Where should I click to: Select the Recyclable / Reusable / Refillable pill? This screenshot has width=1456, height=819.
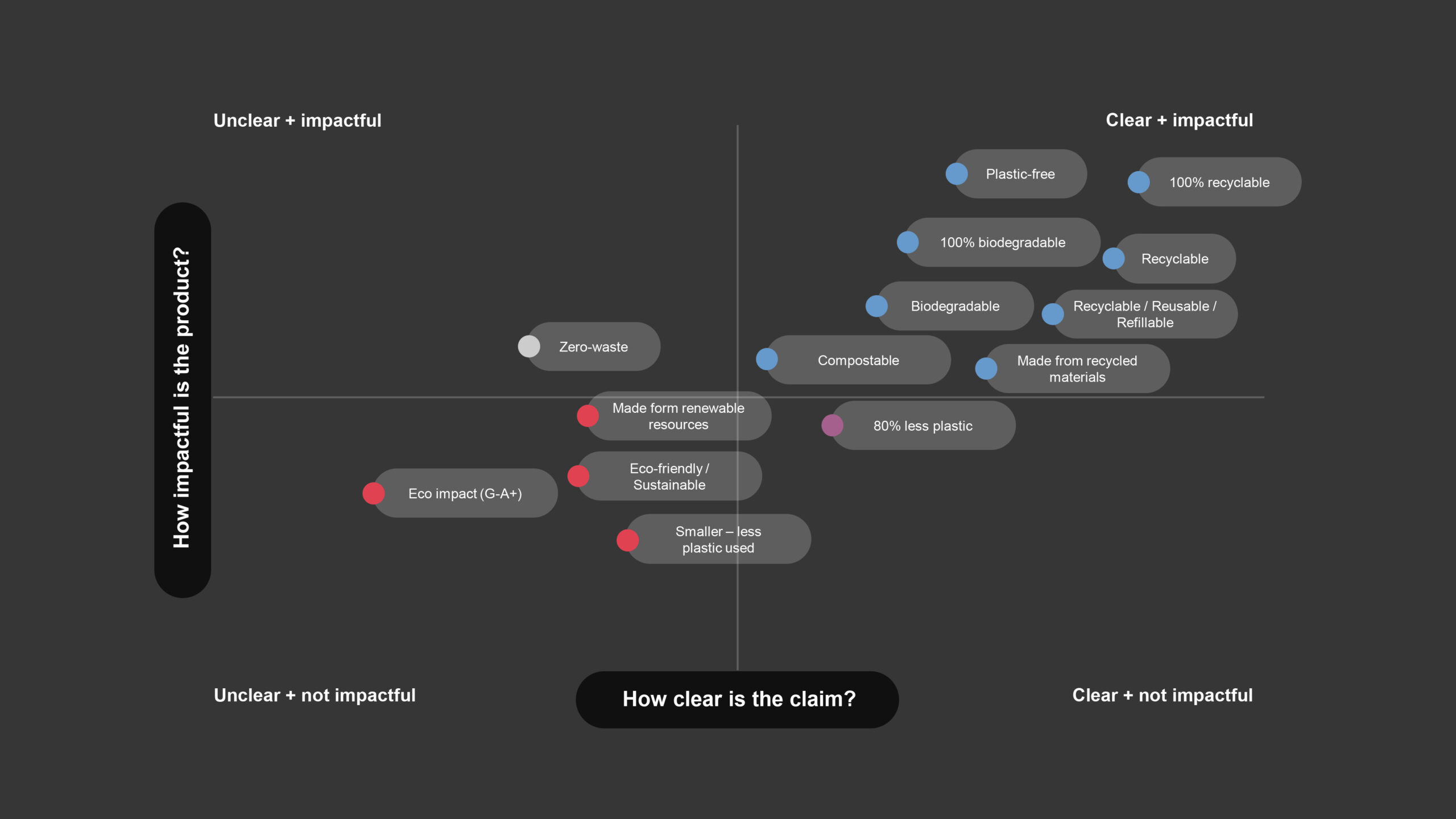(x=1145, y=314)
